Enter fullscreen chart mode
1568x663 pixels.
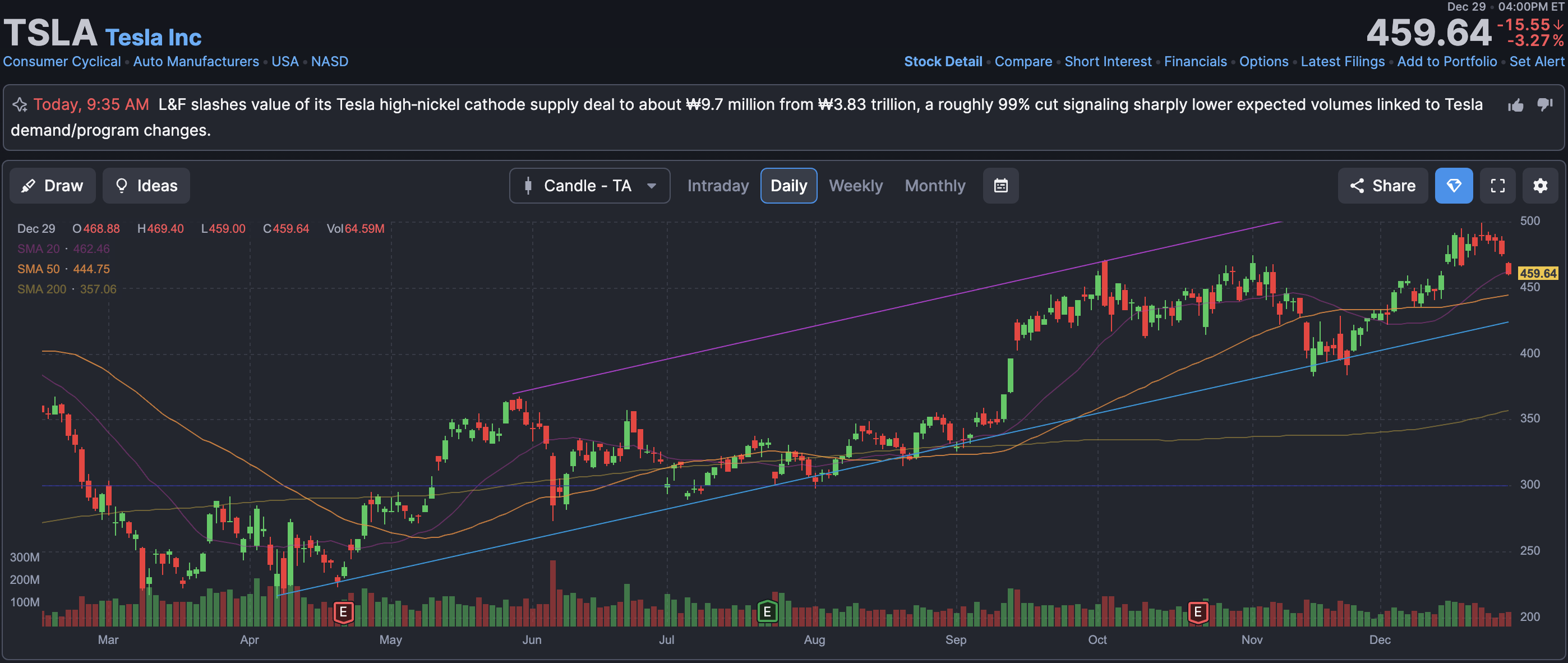(x=1497, y=186)
